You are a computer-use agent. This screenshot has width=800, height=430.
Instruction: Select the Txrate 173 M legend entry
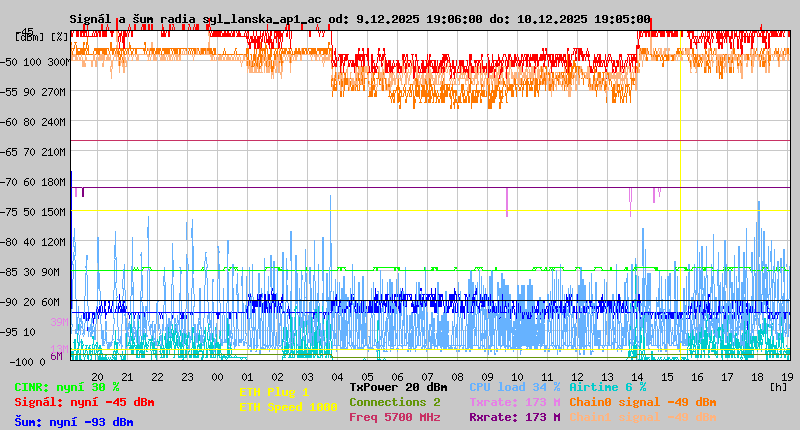coord(514,402)
